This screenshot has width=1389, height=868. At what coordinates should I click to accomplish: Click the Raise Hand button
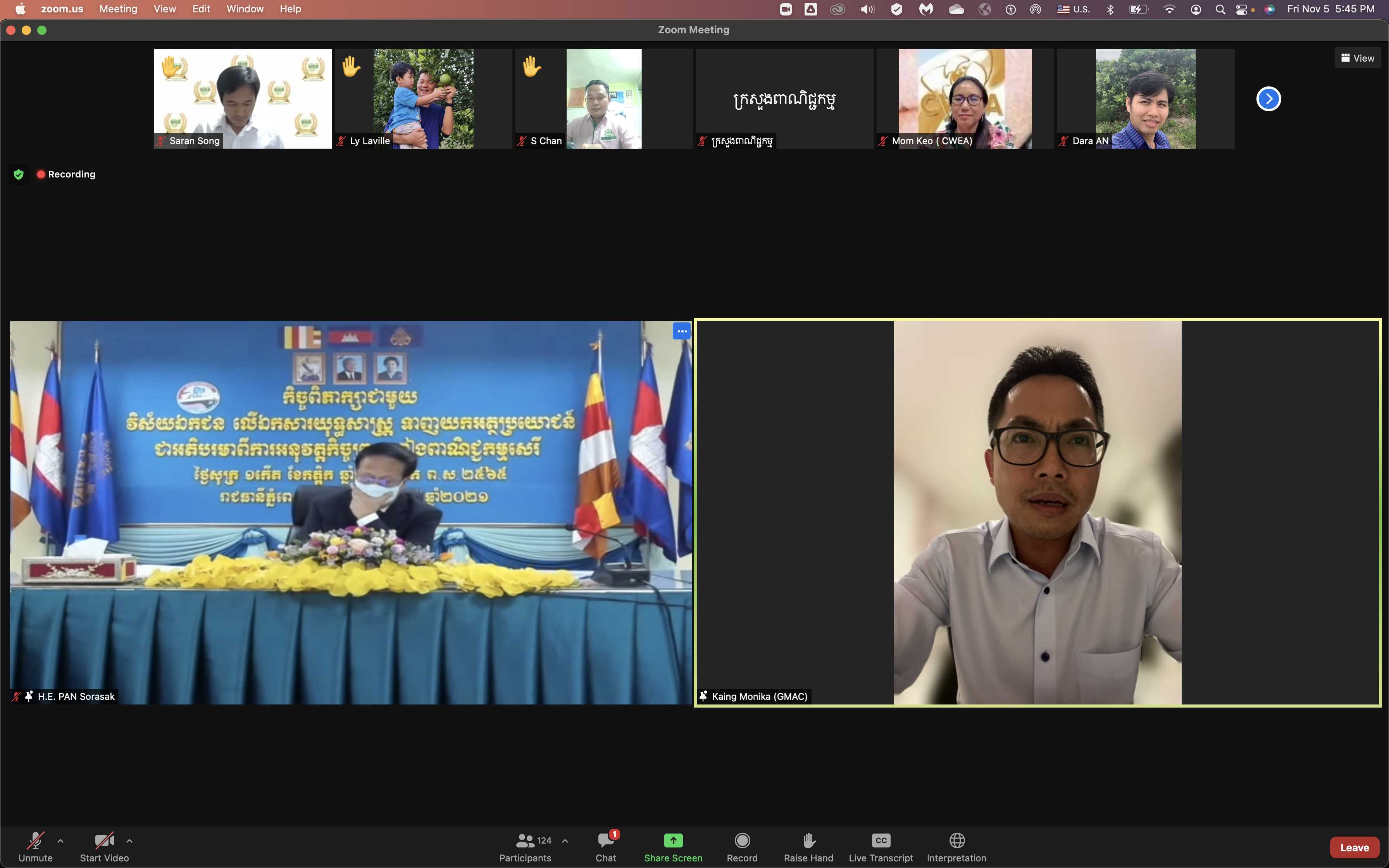click(808, 847)
